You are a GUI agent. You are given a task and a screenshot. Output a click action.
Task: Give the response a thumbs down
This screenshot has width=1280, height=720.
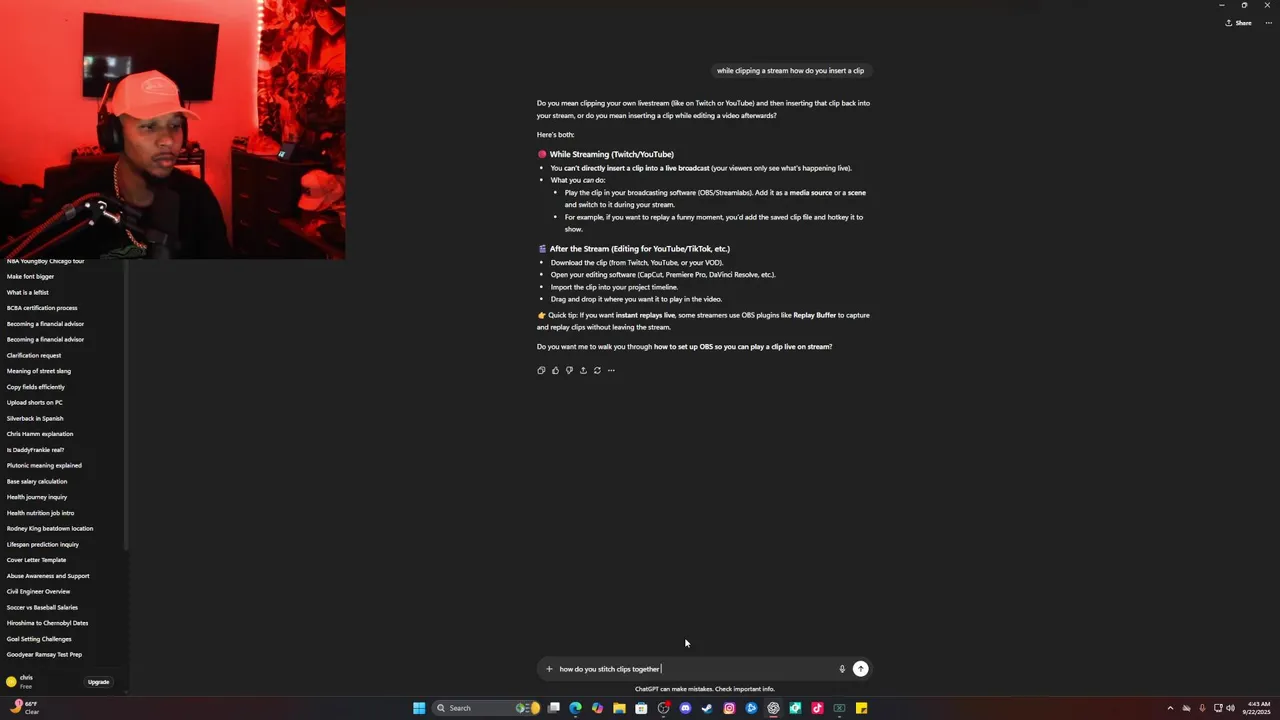(569, 370)
